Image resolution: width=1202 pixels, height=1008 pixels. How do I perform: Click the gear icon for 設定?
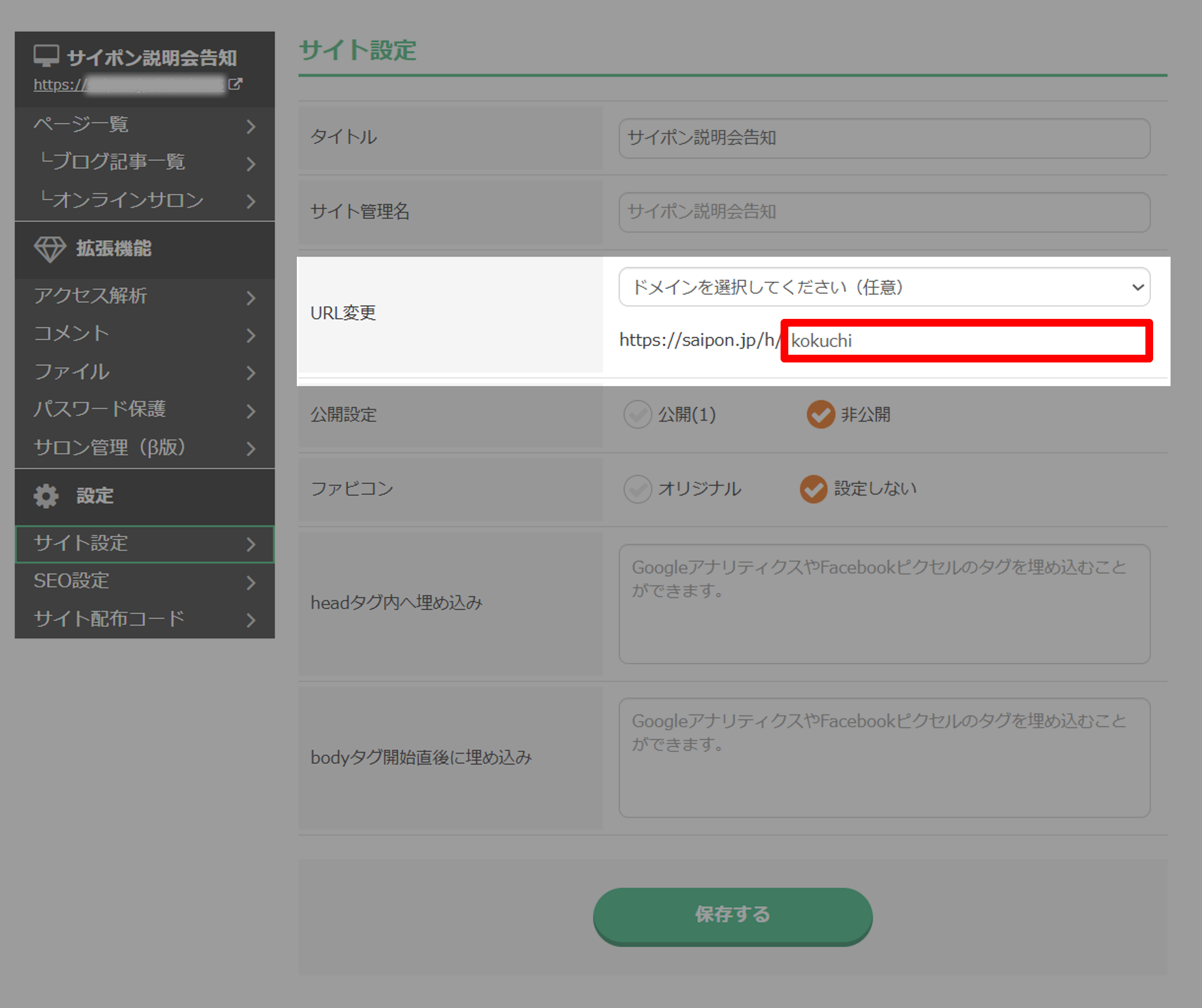[46, 496]
